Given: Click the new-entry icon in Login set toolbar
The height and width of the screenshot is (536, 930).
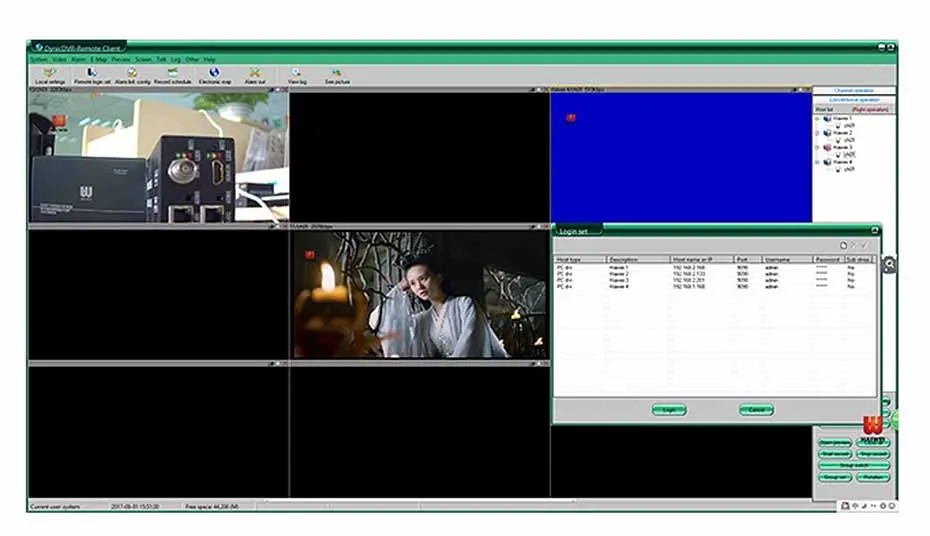Looking at the screenshot, I should point(843,245).
